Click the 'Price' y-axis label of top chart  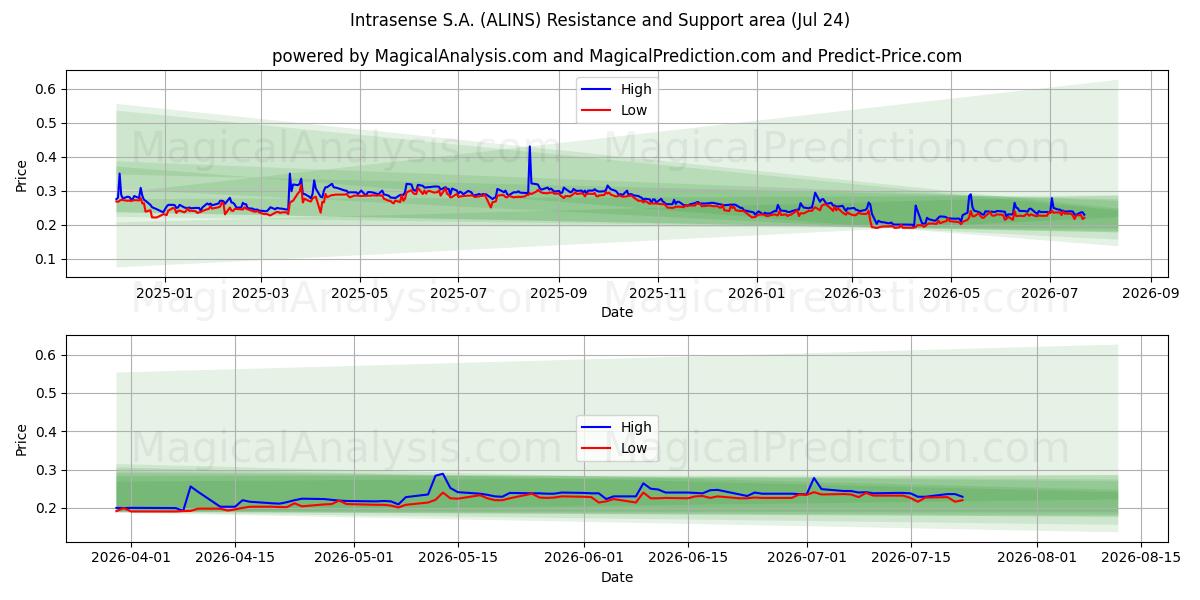[x=22, y=174]
